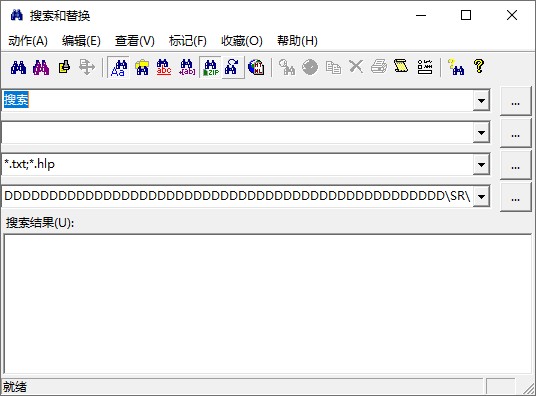
Task: Open the 查看(V) menu
Action: pyautogui.click(x=134, y=41)
